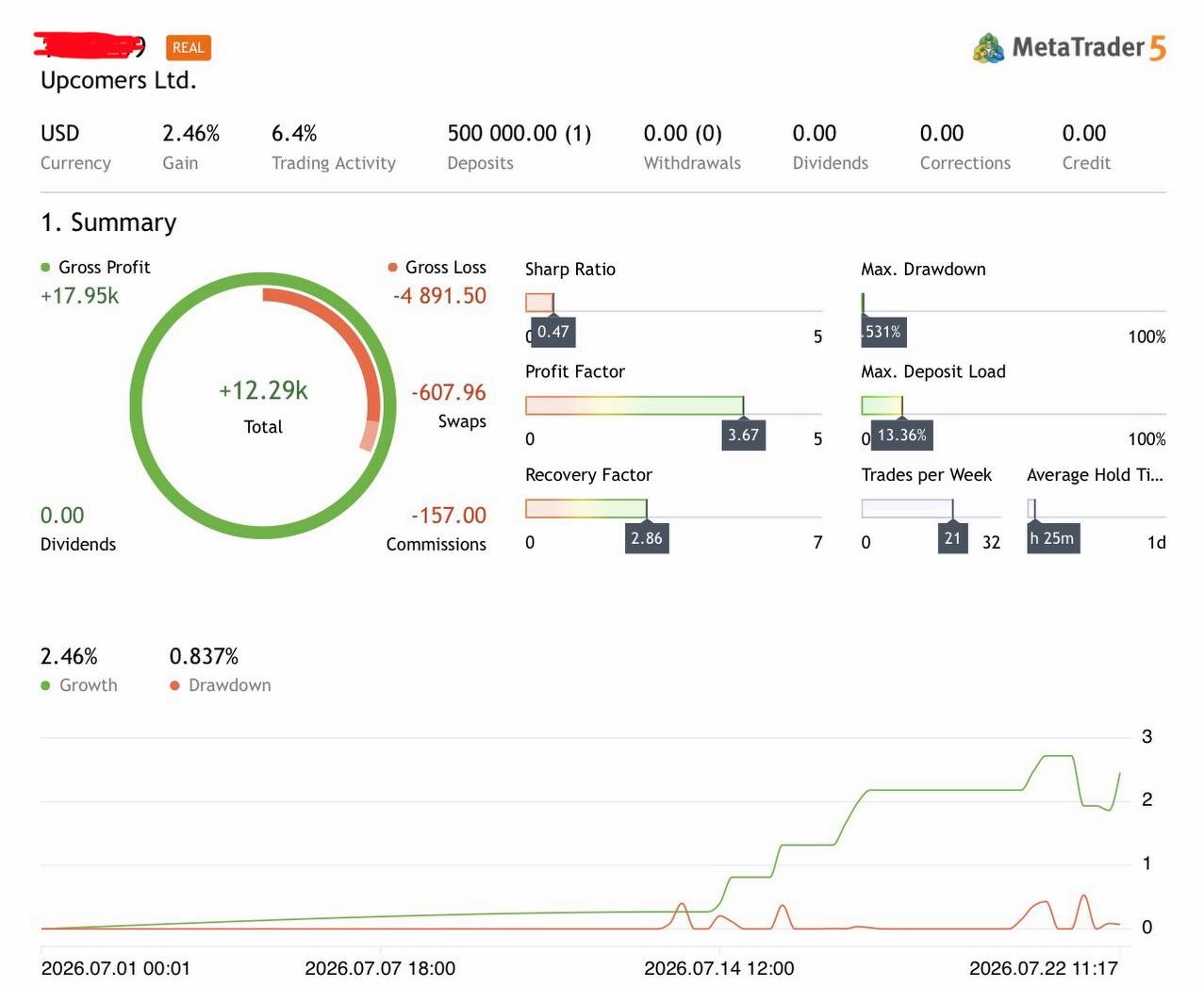The image size is (1204, 987).
Task: Click the Average Hold Time marker
Action: click(1053, 538)
